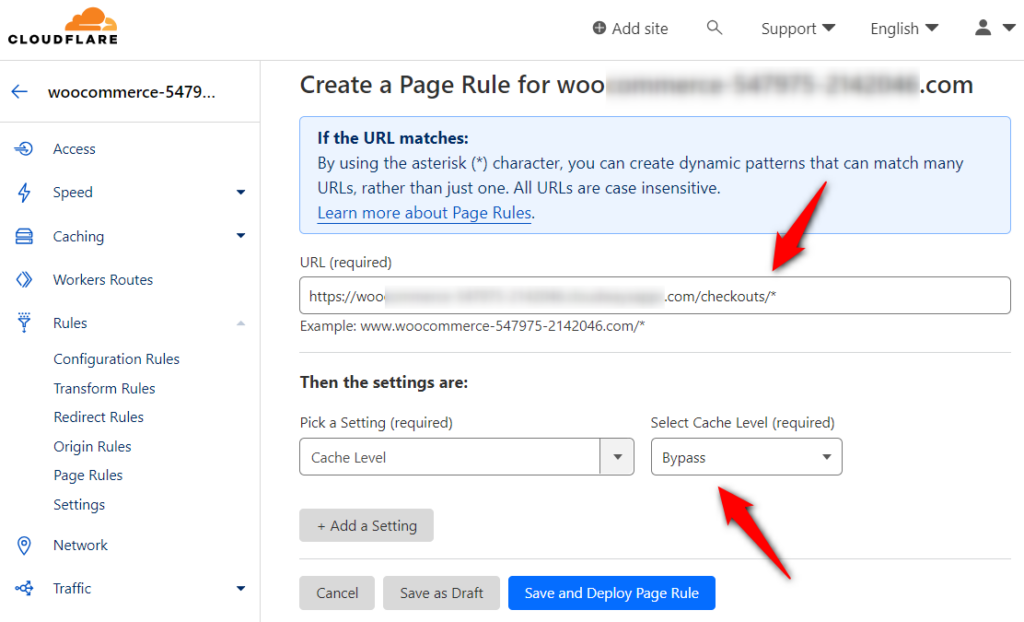This screenshot has height=622, width=1024.
Task: Click Save and Deploy Page Rule
Action: pyautogui.click(x=611, y=592)
